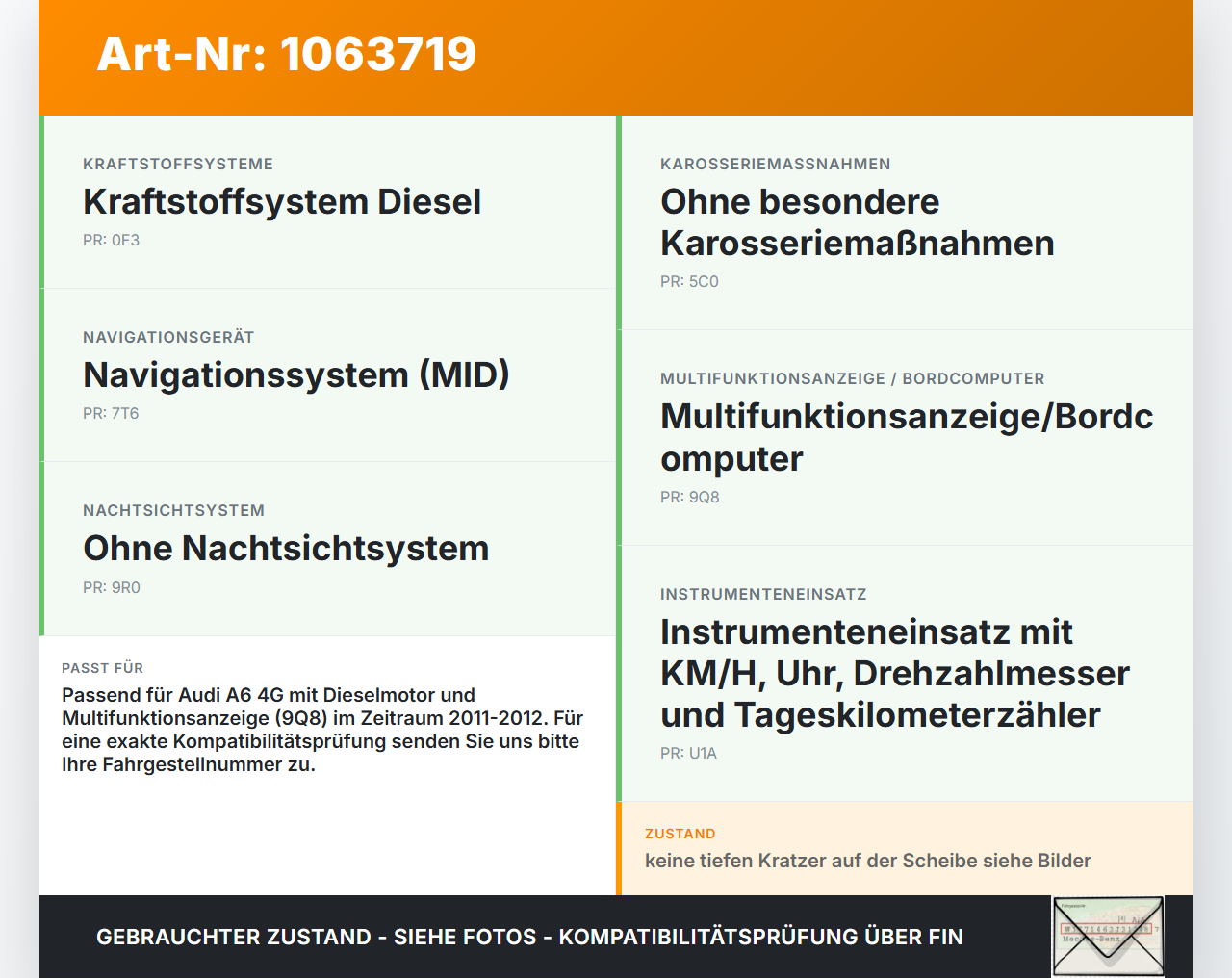Click the Ohne Nachtsichtsystem title

point(286,549)
